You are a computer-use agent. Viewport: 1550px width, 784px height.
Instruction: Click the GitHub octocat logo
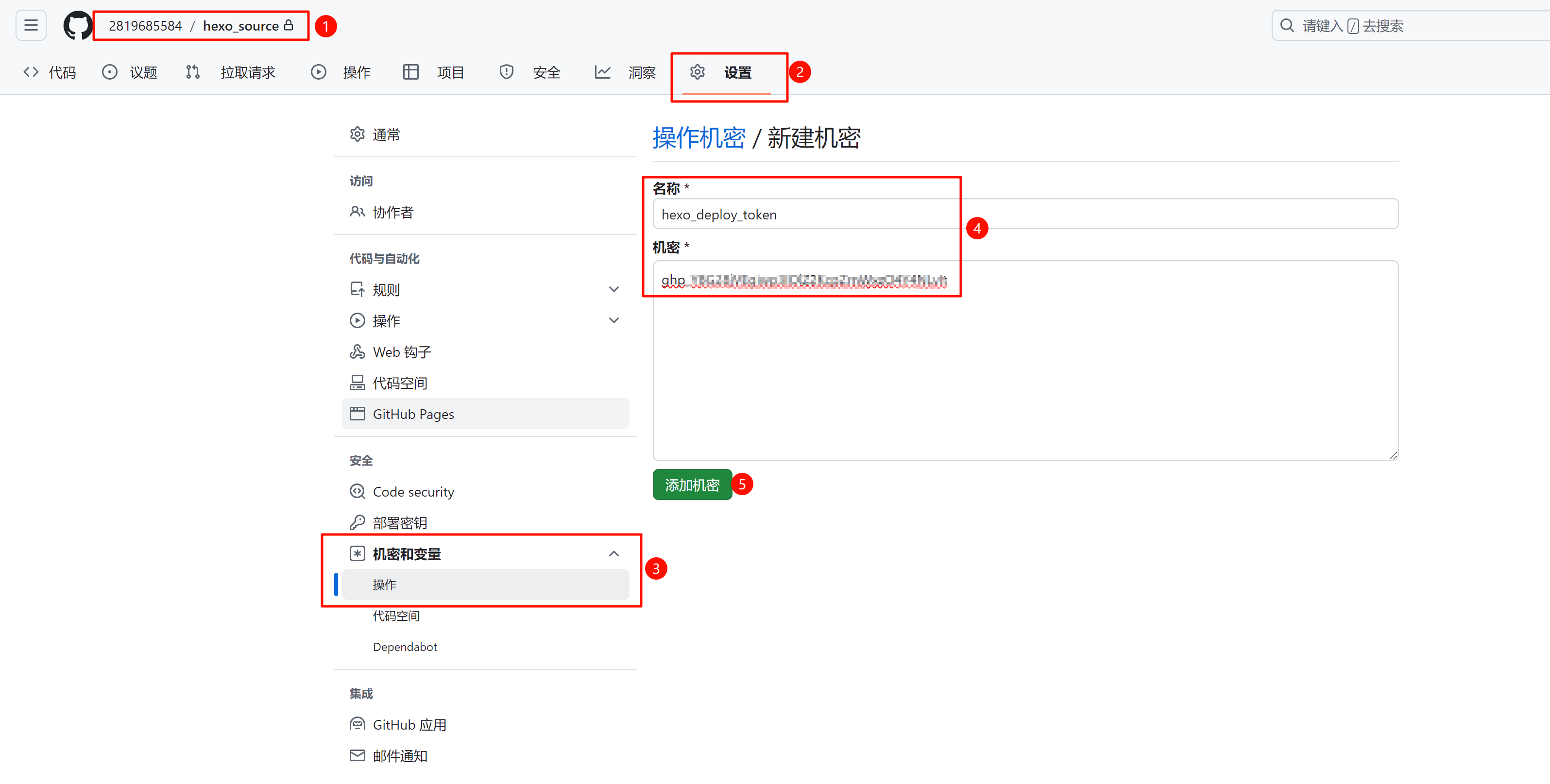coord(77,25)
